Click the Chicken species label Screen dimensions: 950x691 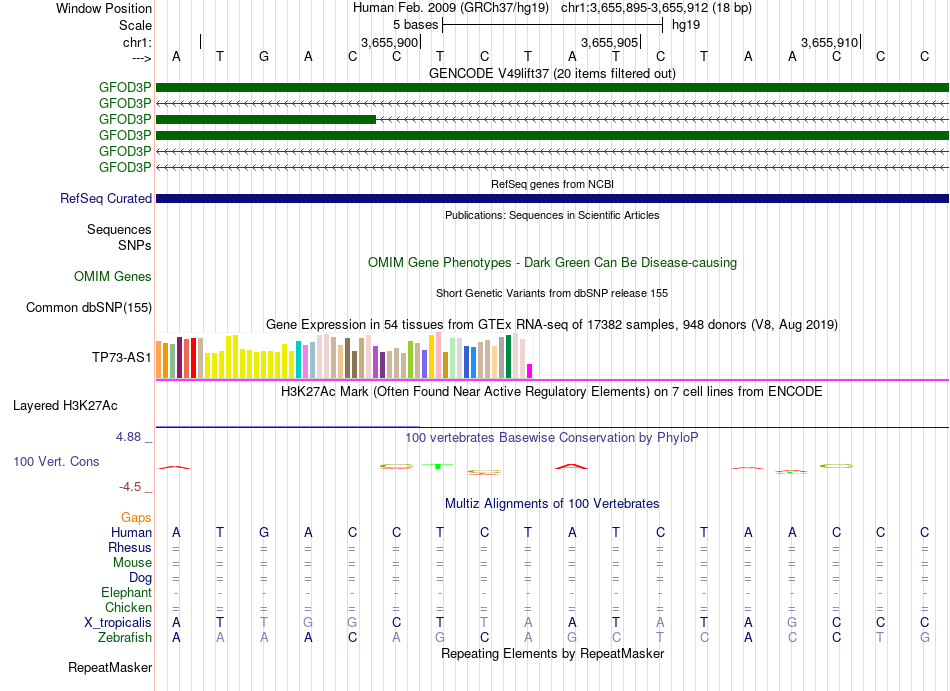click(128, 607)
